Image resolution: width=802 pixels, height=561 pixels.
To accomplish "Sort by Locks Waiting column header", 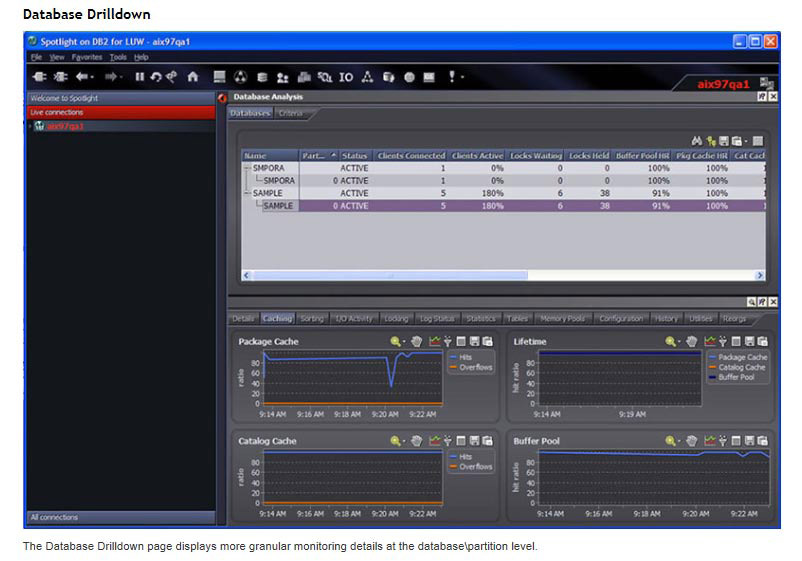I will (x=536, y=155).
